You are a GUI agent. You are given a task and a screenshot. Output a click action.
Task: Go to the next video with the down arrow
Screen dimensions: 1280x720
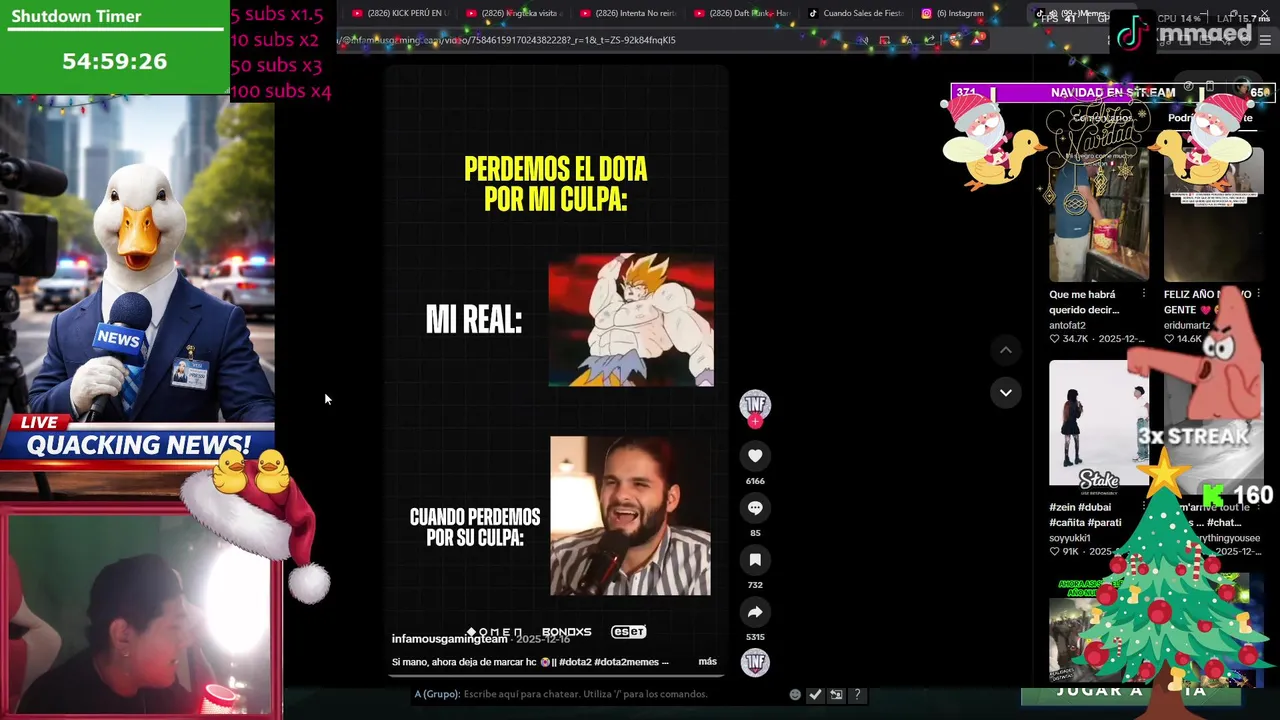coord(1006,392)
